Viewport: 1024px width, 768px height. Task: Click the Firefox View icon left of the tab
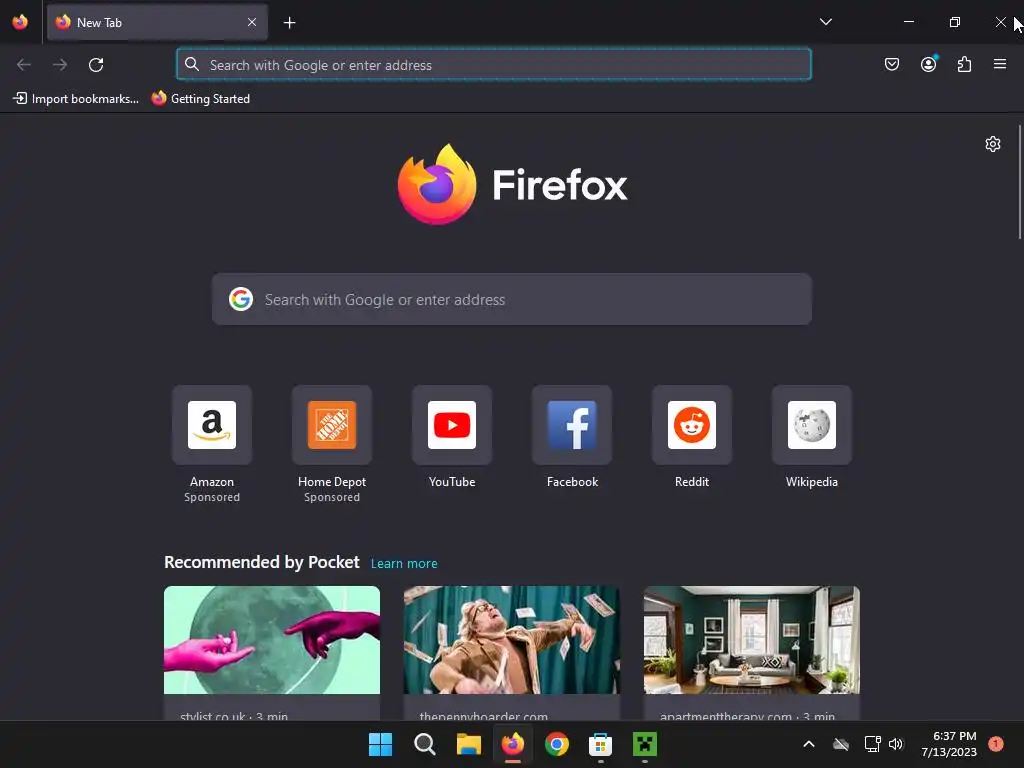20,22
